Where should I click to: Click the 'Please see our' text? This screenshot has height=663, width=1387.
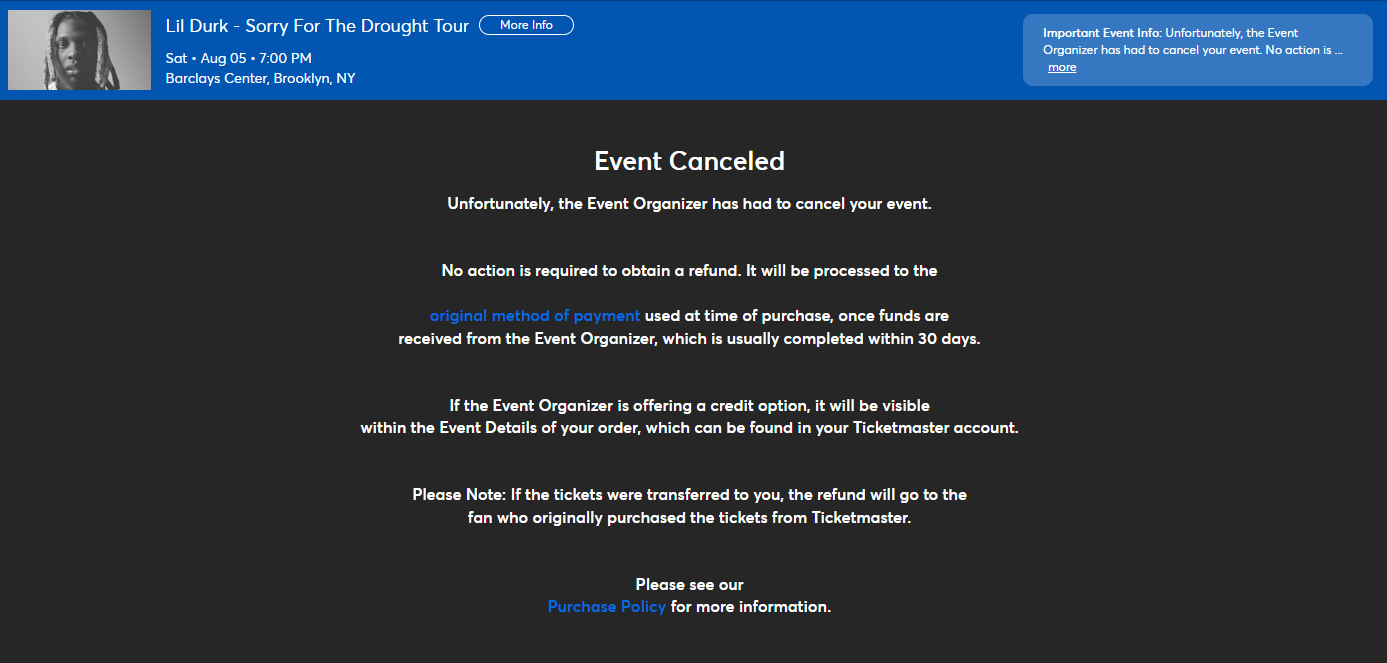click(x=690, y=585)
